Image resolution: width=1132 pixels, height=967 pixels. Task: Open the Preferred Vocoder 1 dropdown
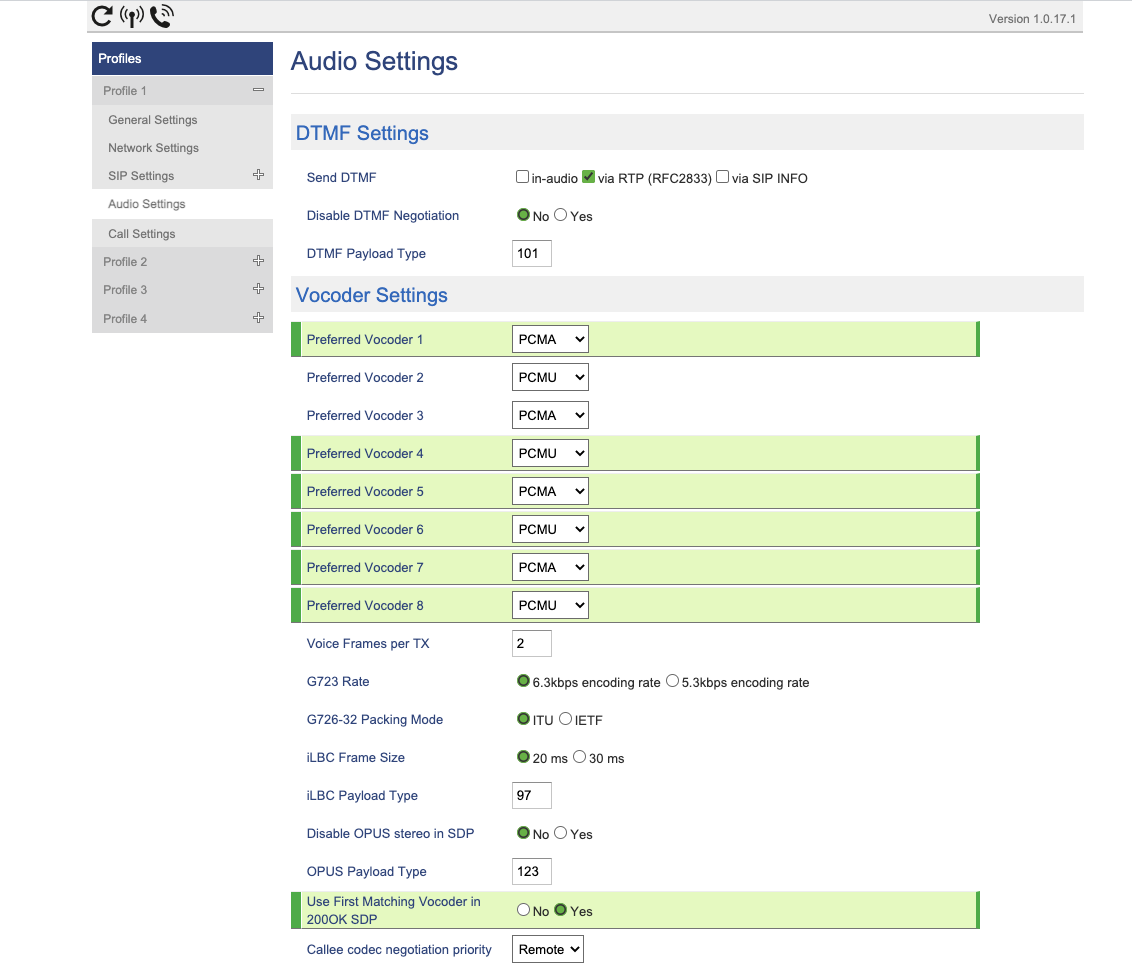pos(550,339)
